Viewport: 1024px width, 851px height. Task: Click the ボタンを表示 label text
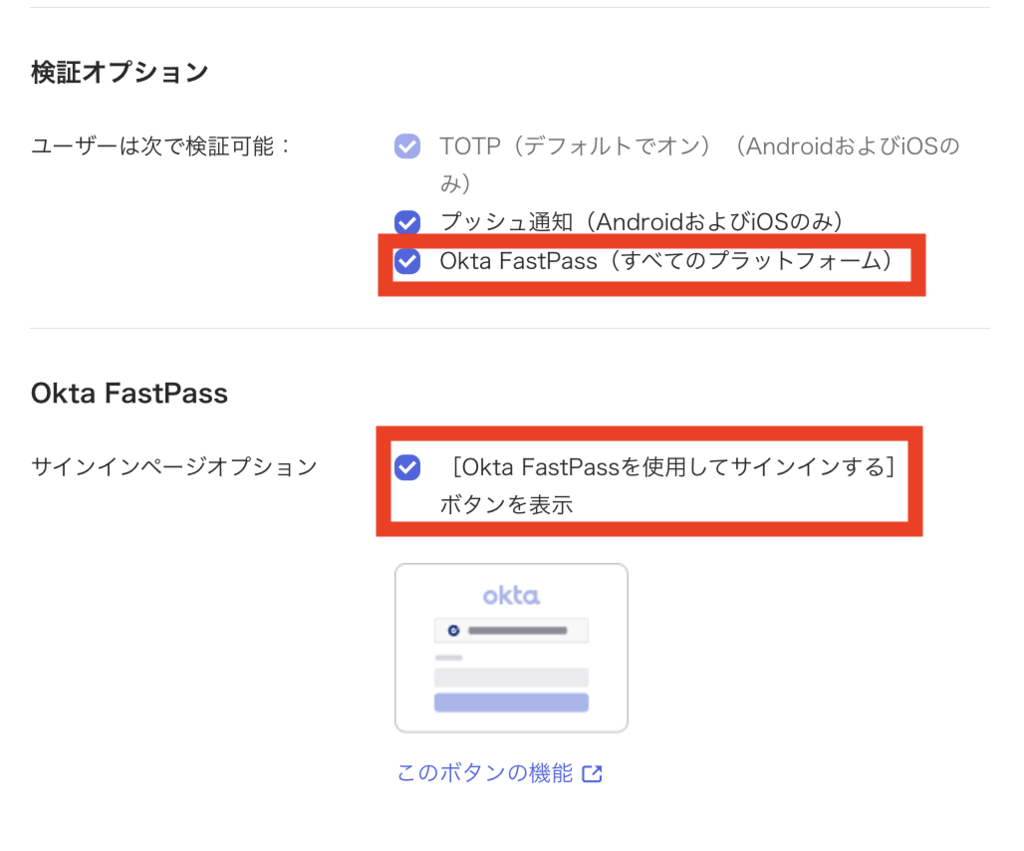click(x=506, y=505)
